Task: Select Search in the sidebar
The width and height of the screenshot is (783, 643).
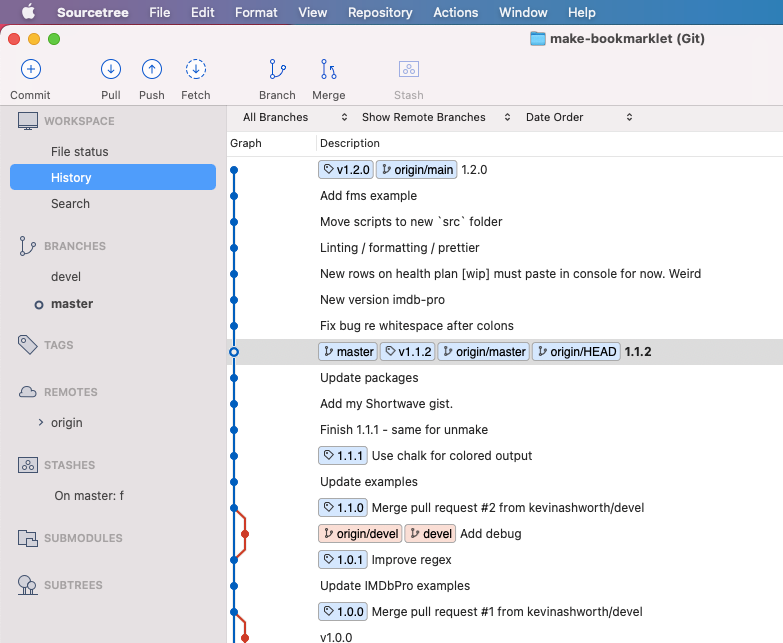Action: [113, 203]
